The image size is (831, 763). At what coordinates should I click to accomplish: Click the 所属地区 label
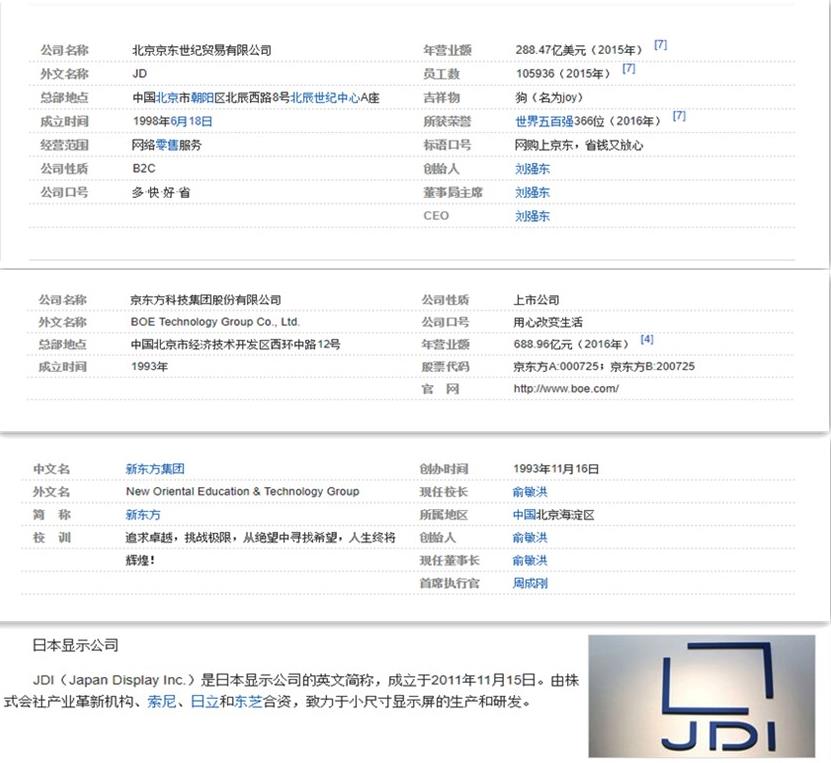(444, 514)
